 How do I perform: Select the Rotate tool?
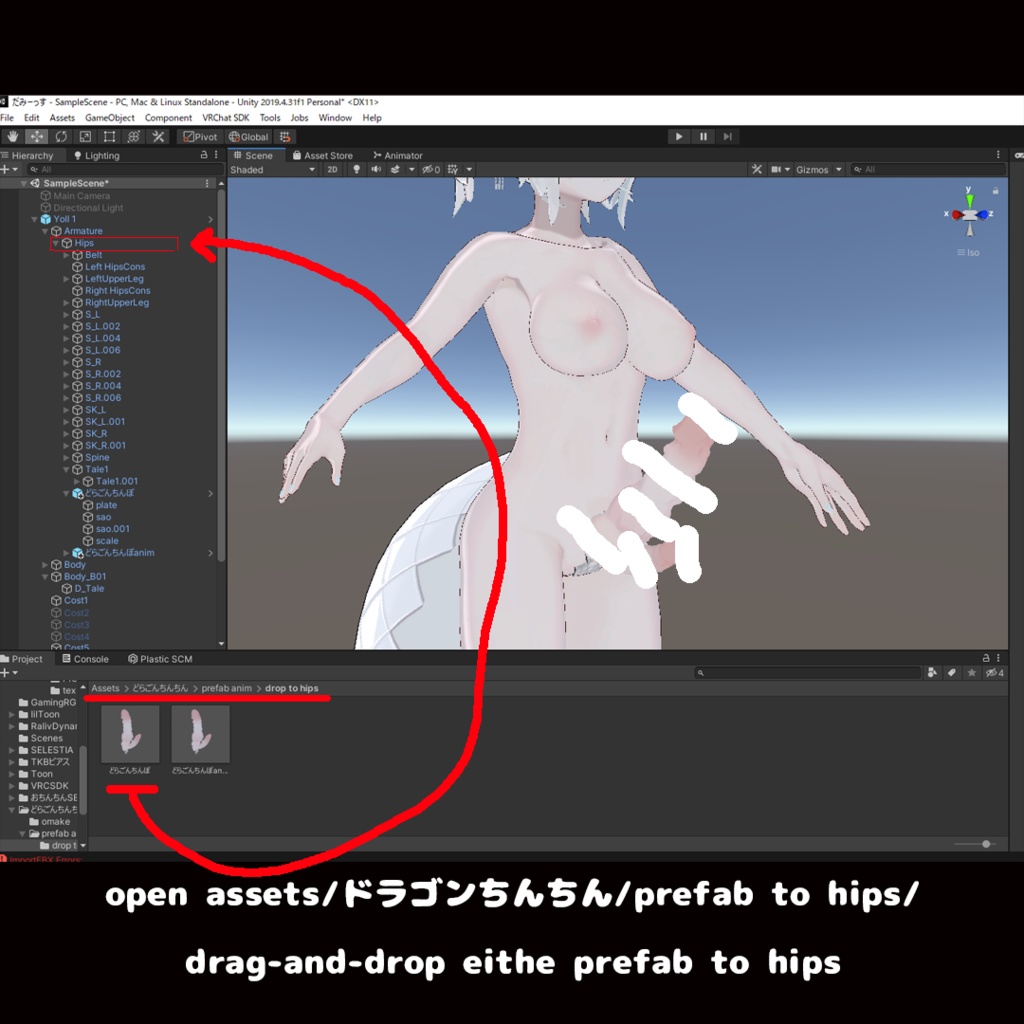click(61, 136)
